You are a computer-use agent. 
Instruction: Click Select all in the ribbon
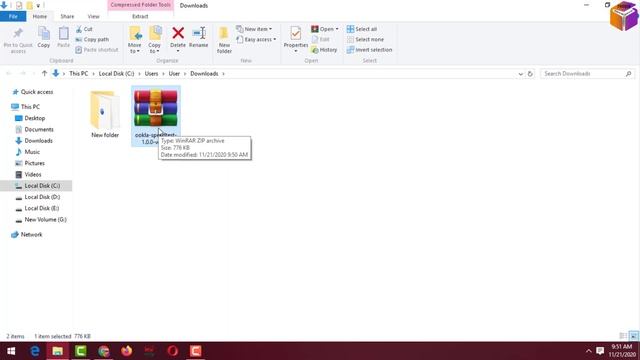click(x=362, y=29)
